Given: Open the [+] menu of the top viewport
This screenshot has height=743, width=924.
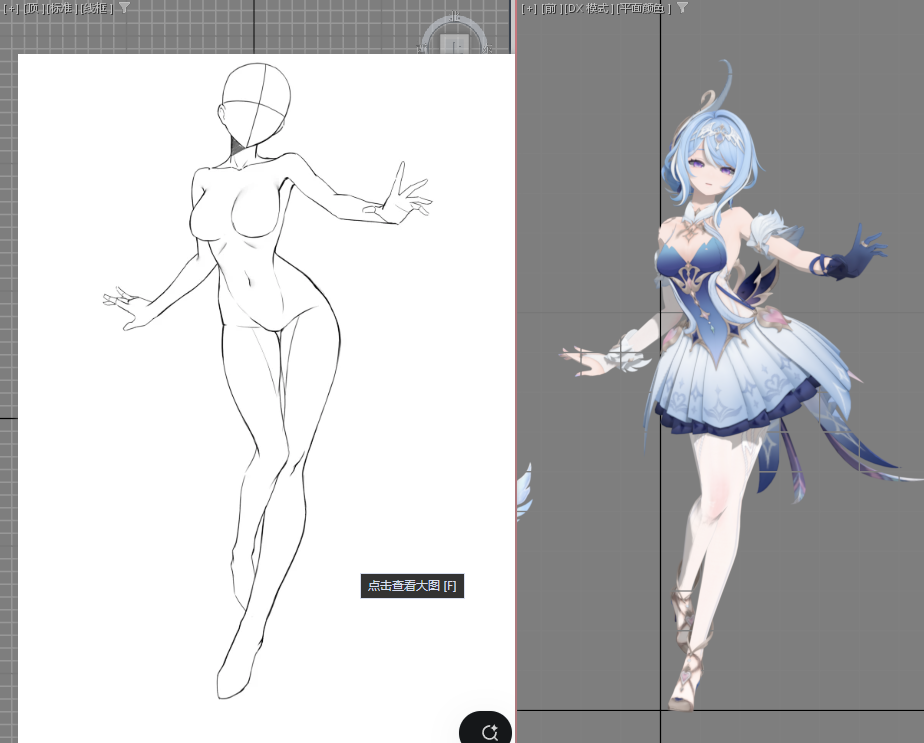Looking at the screenshot, I should [11, 8].
